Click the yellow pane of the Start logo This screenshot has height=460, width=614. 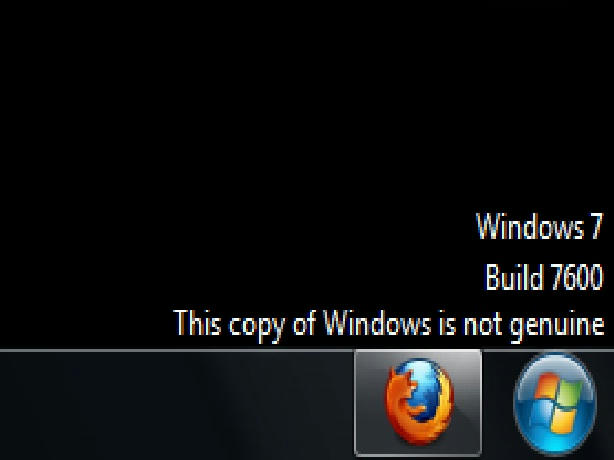pos(564,422)
